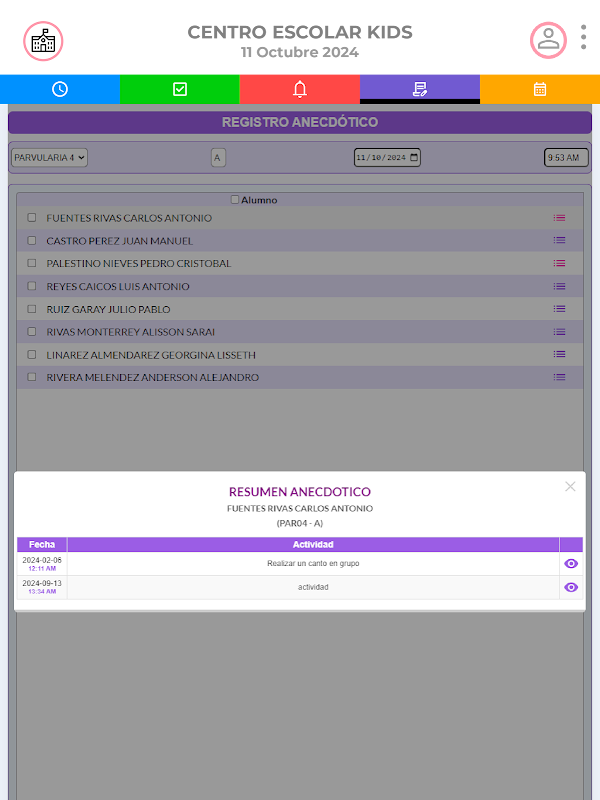Image resolution: width=600 pixels, height=800 pixels.
Task: Open the school building icon
Action: 43,41
